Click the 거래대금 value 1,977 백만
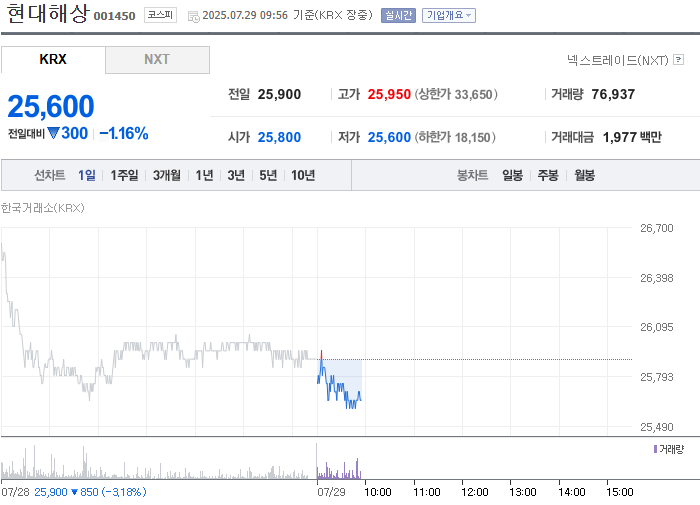The width and height of the screenshot is (700, 505). [x=632, y=137]
